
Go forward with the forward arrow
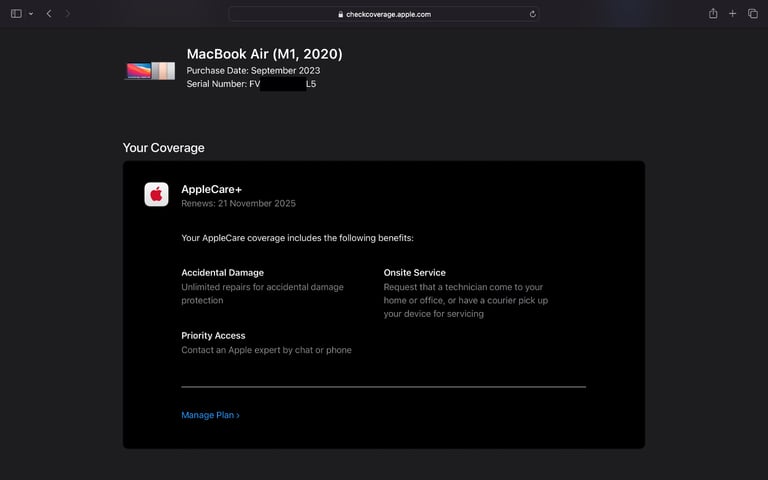pos(68,14)
